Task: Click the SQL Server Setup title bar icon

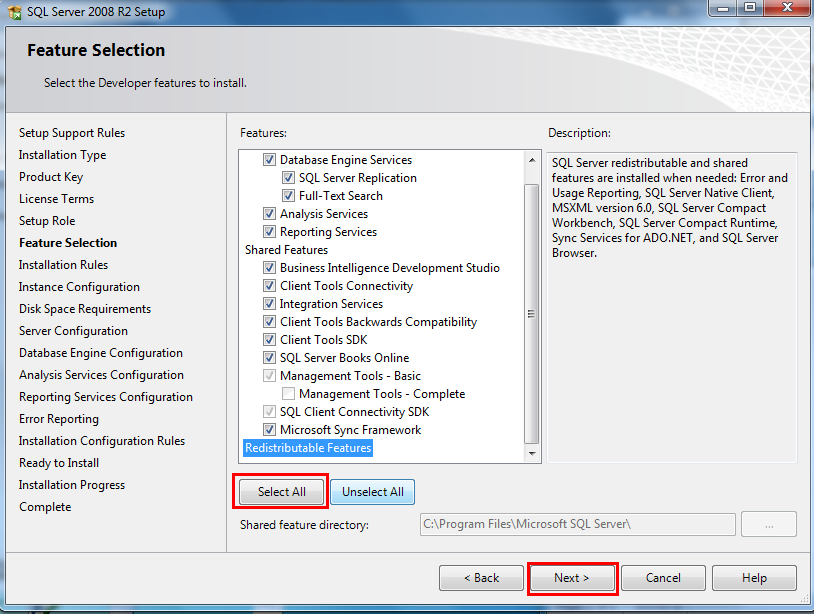Action: (14, 11)
